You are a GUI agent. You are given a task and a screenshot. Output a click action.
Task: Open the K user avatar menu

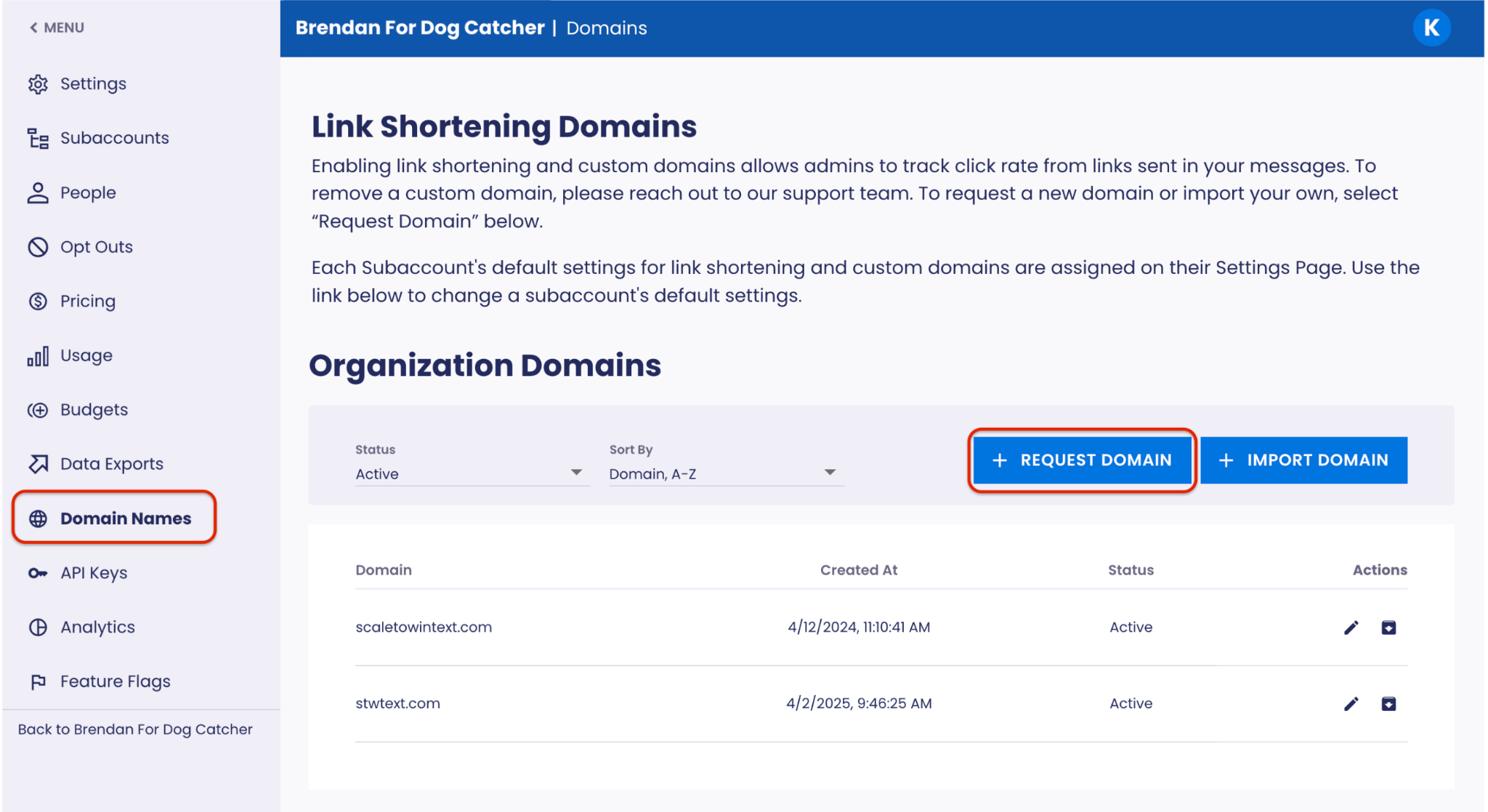(x=1431, y=28)
